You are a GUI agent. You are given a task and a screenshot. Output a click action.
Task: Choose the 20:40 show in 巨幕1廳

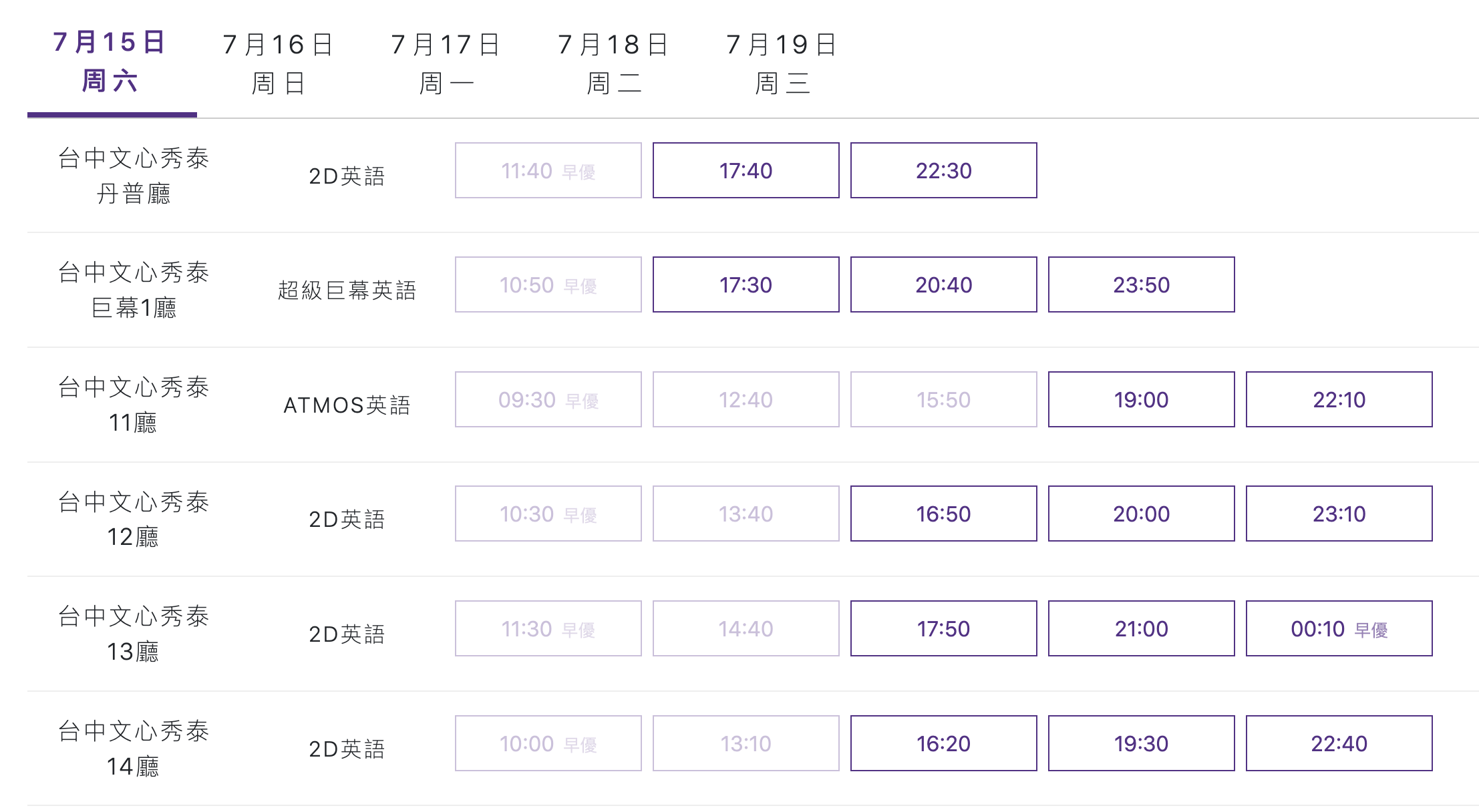point(943,284)
